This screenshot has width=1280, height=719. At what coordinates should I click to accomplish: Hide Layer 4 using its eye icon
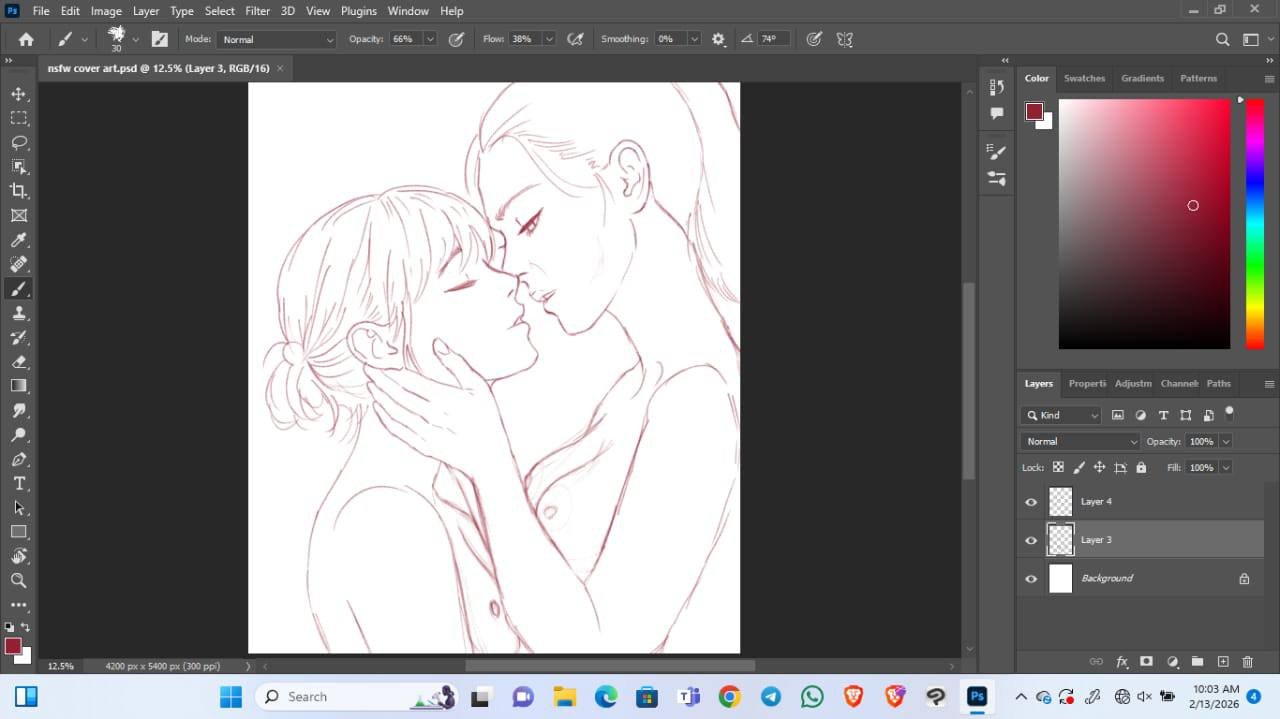coord(1031,502)
